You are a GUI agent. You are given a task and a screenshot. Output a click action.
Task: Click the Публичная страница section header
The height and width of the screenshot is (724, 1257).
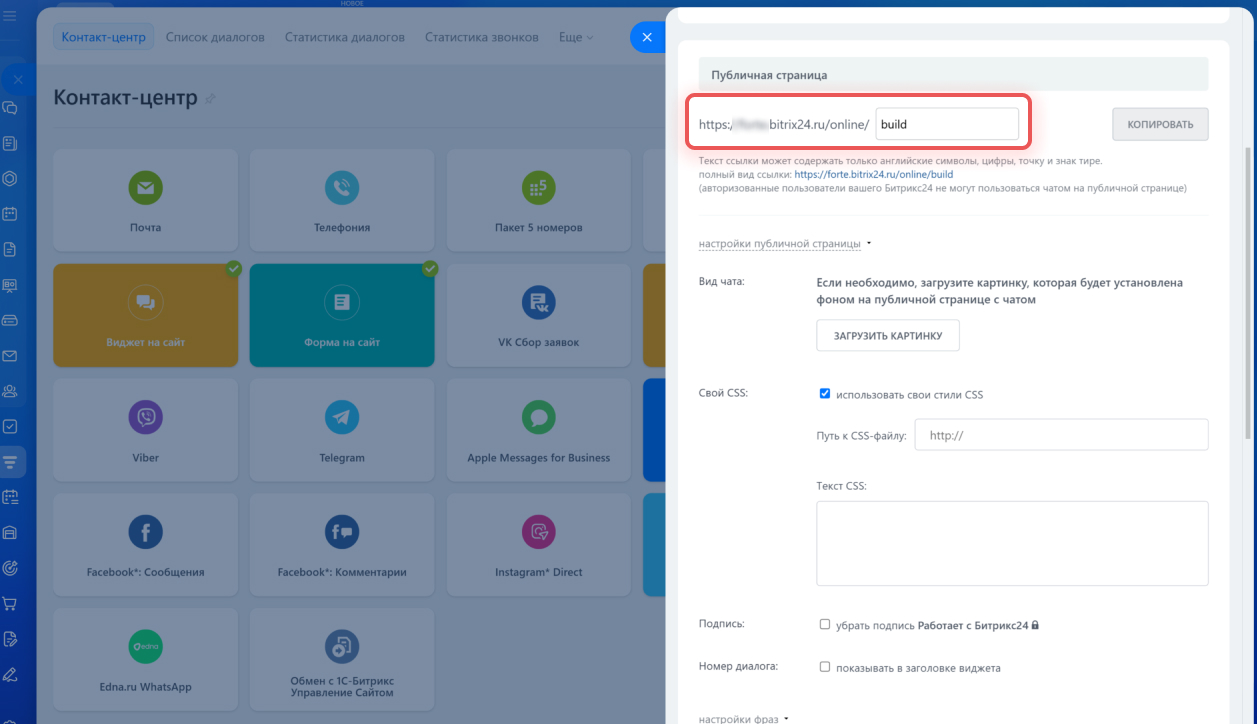point(953,74)
